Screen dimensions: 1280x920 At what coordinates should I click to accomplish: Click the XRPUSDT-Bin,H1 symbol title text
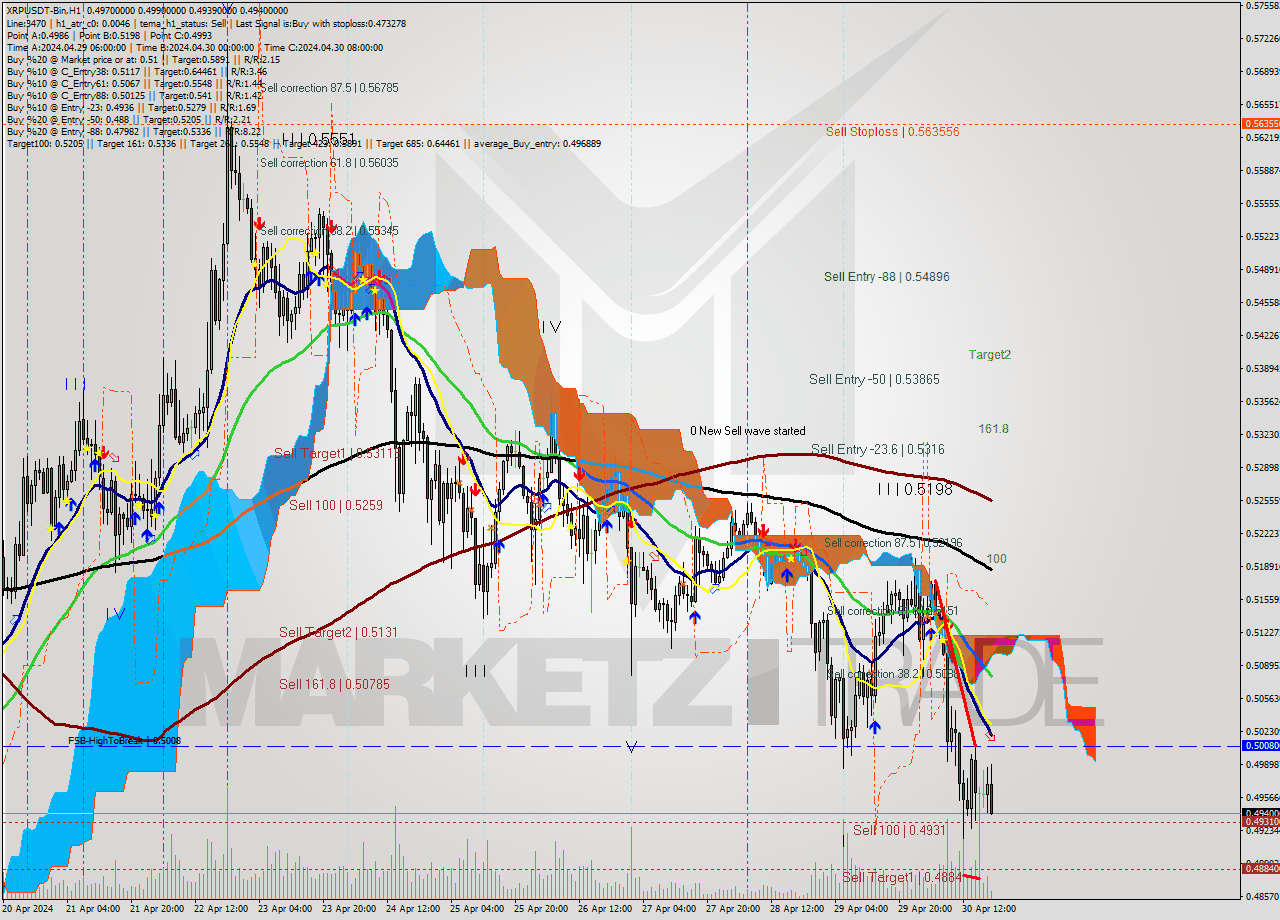(x=44, y=11)
